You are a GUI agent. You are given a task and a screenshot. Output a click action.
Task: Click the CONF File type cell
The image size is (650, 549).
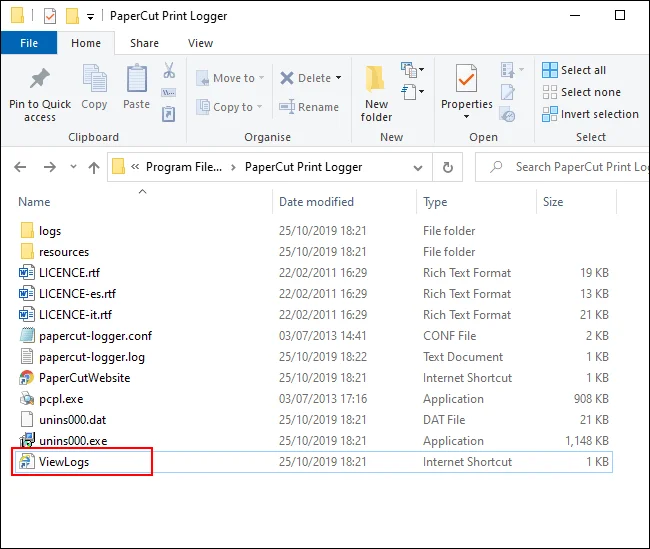point(449,336)
